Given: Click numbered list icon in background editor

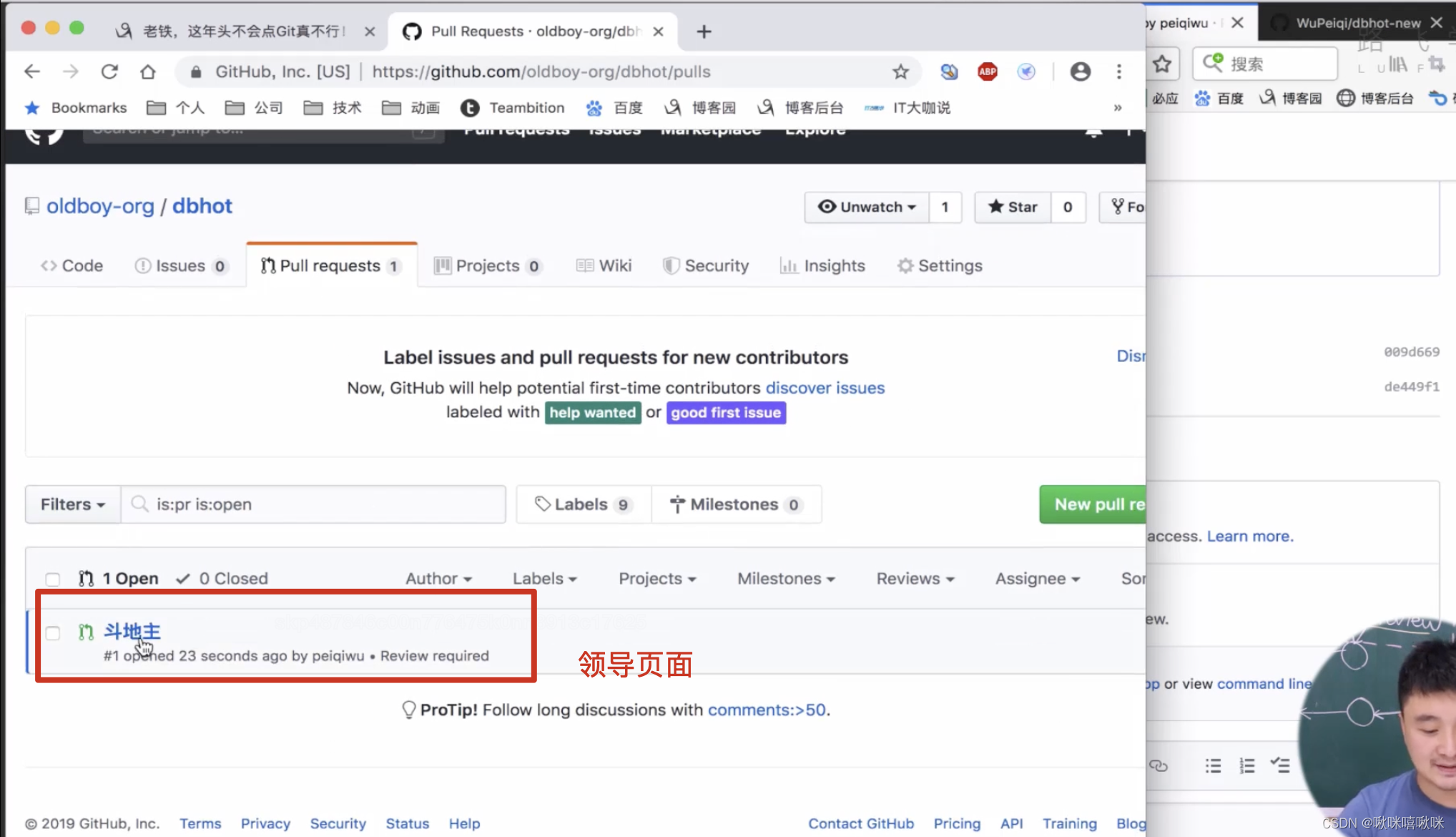Looking at the screenshot, I should [x=1247, y=766].
